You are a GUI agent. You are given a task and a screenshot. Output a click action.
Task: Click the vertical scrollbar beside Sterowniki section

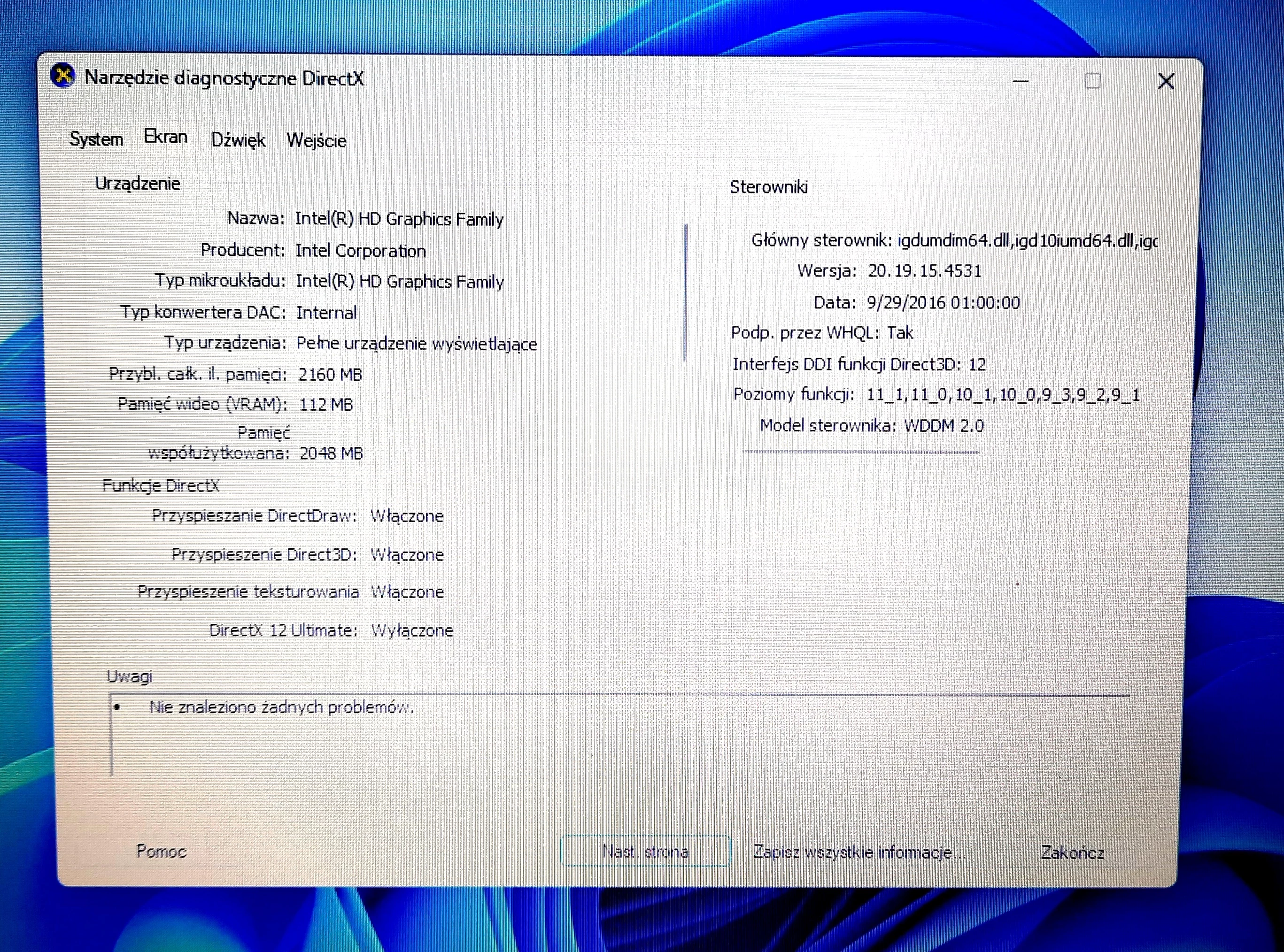pyautogui.click(x=686, y=292)
